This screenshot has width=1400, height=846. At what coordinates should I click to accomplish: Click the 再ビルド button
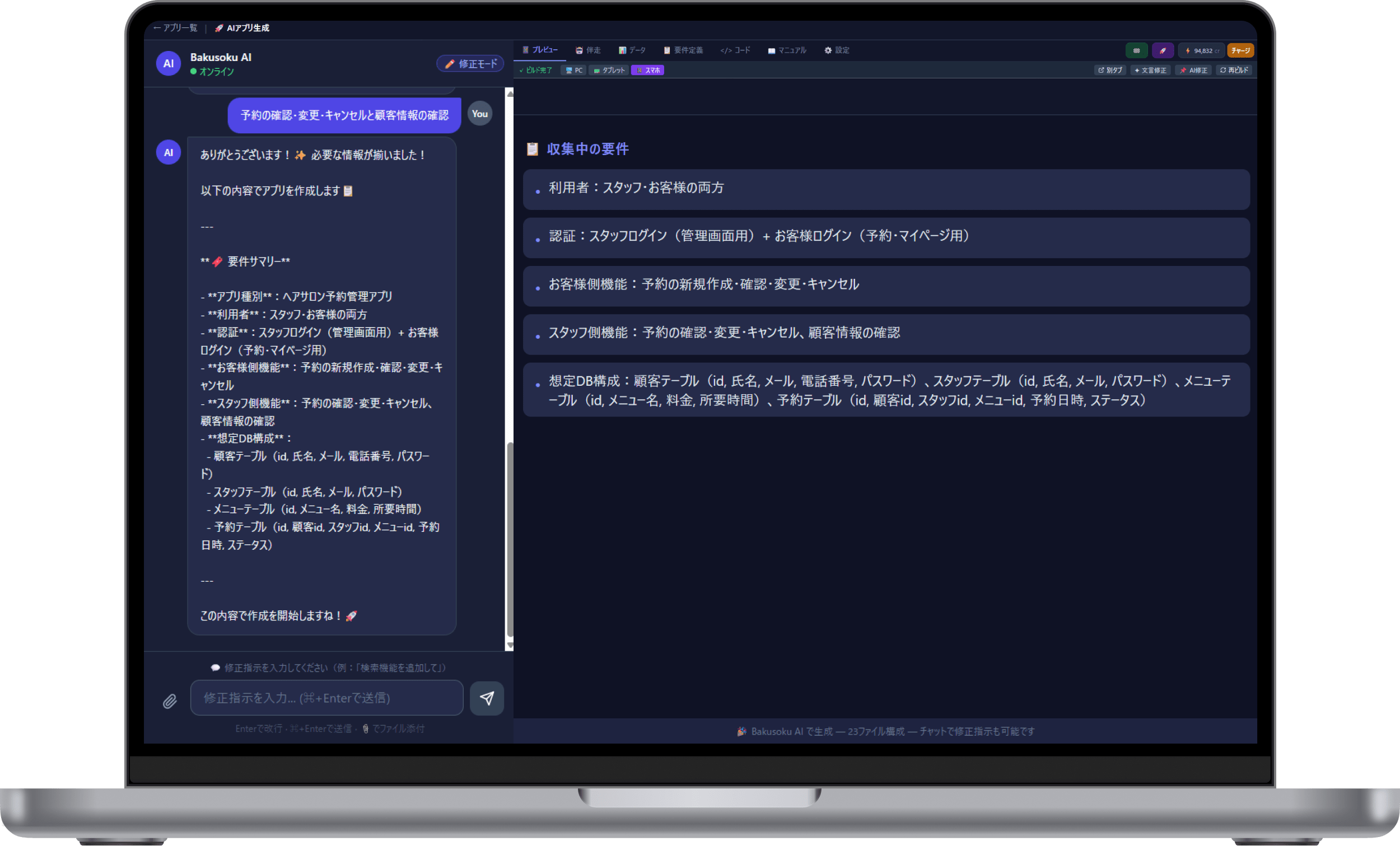[x=1234, y=70]
